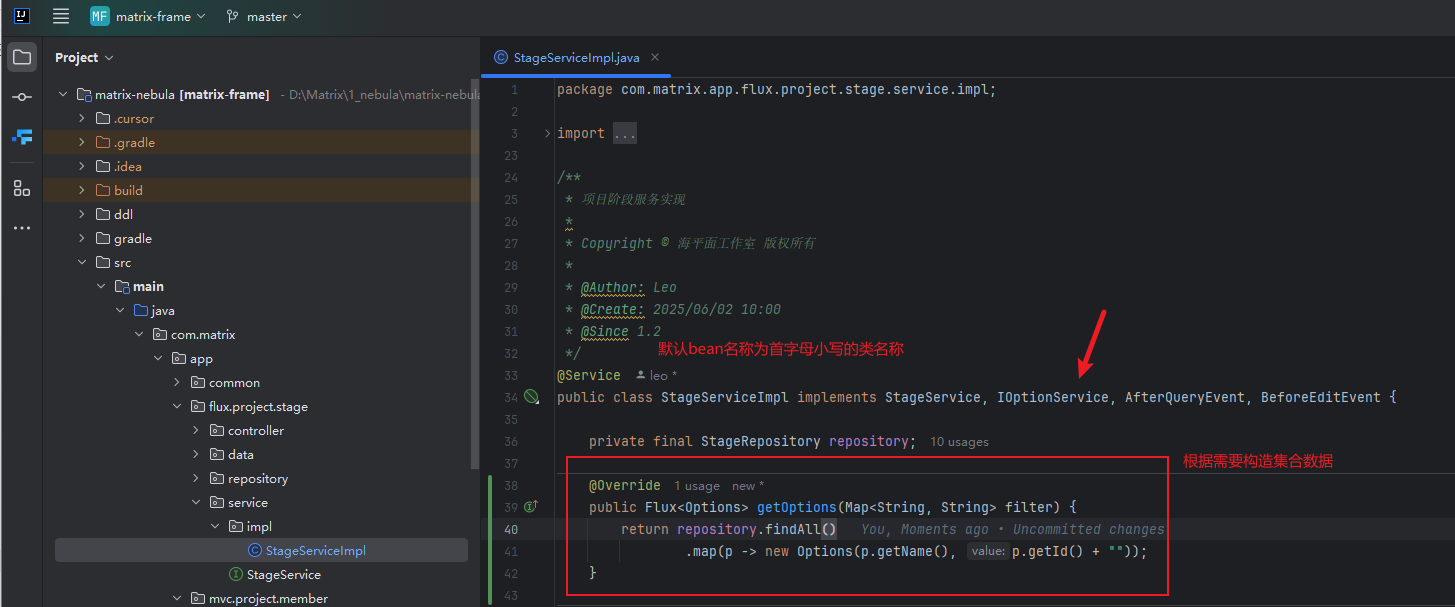Select StageService in the project tree
The width and height of the screenshot is (1455, 607).
(x=284, y=574)
